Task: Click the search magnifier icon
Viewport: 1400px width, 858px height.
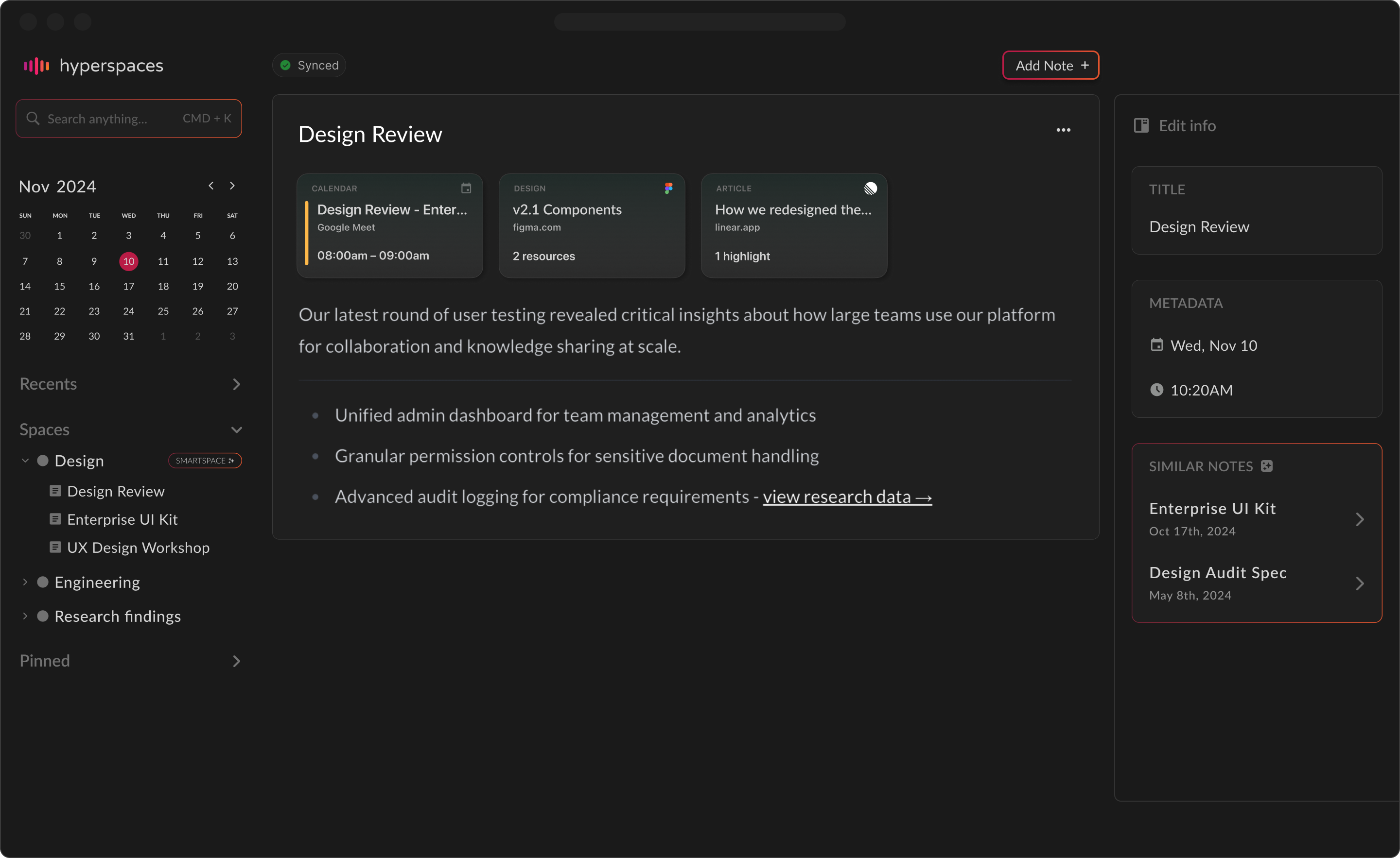Action: 33,118
